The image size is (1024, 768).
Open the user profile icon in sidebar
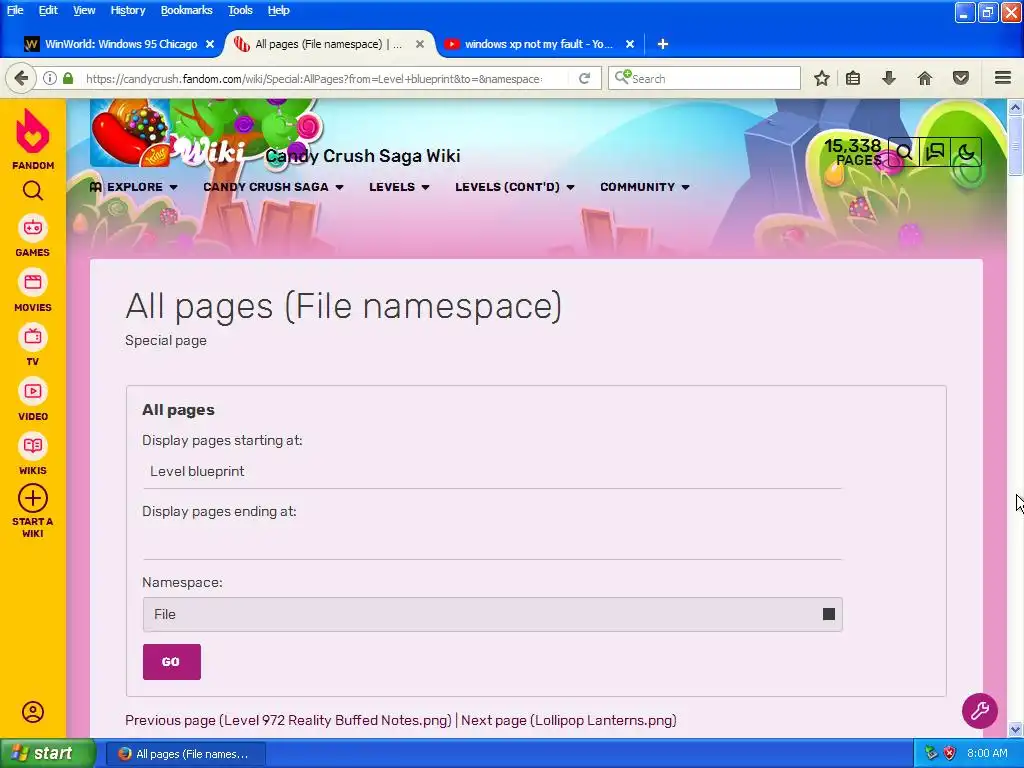point(33,712)
